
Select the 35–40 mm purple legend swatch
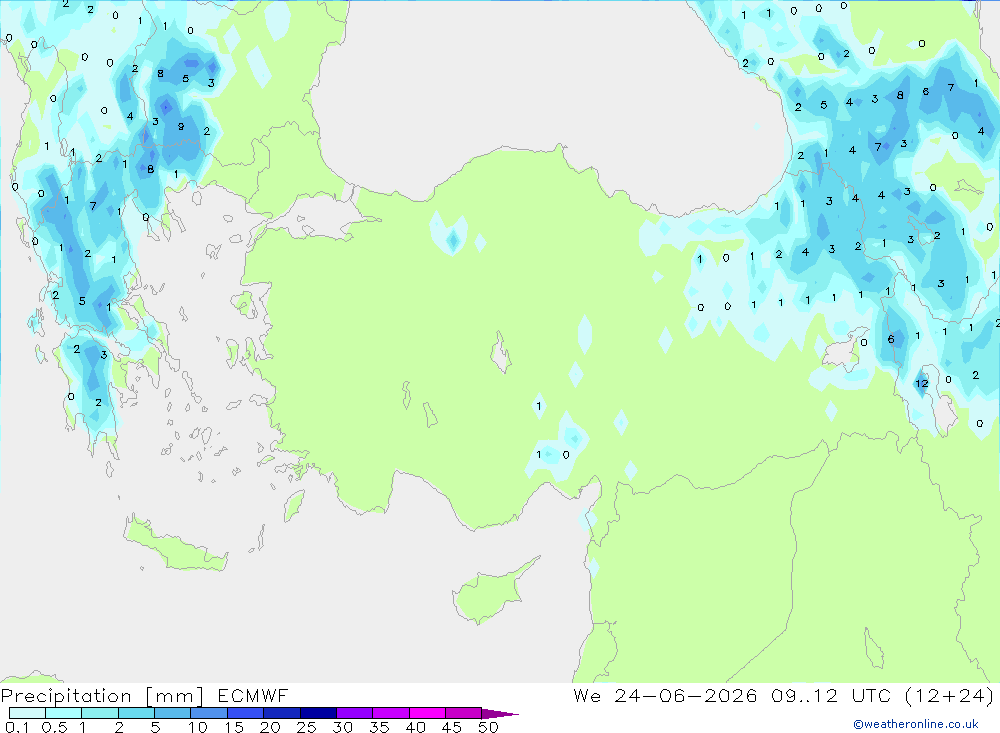pos(391,713)
